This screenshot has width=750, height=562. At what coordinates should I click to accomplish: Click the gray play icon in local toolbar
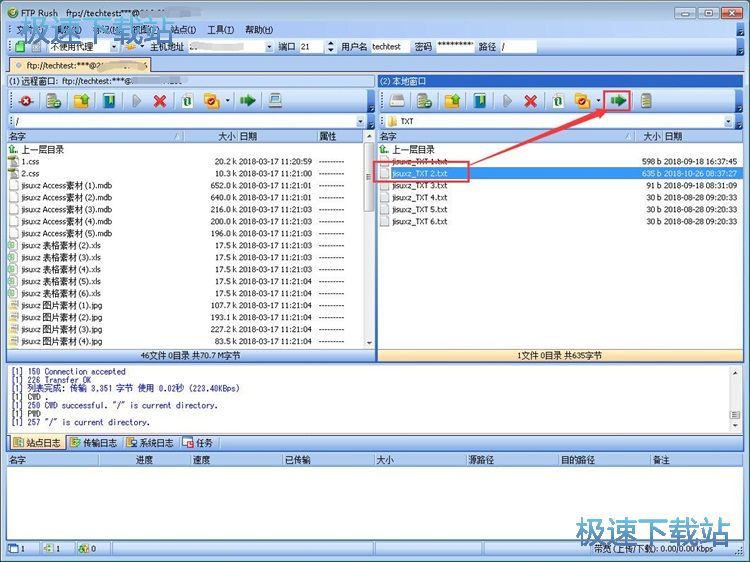[x=507, y=101]
